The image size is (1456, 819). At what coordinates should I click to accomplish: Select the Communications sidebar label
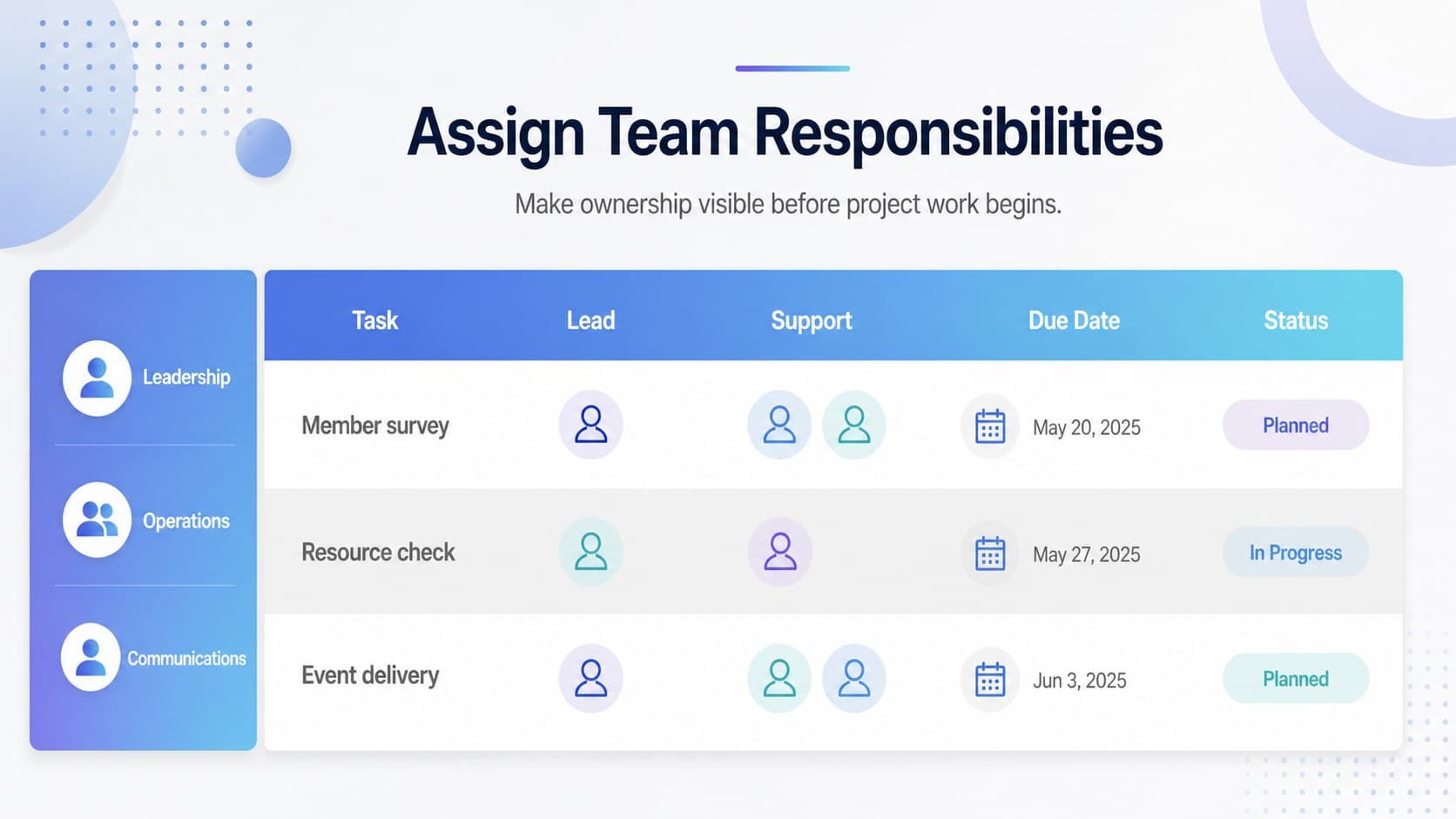[186, 658]
